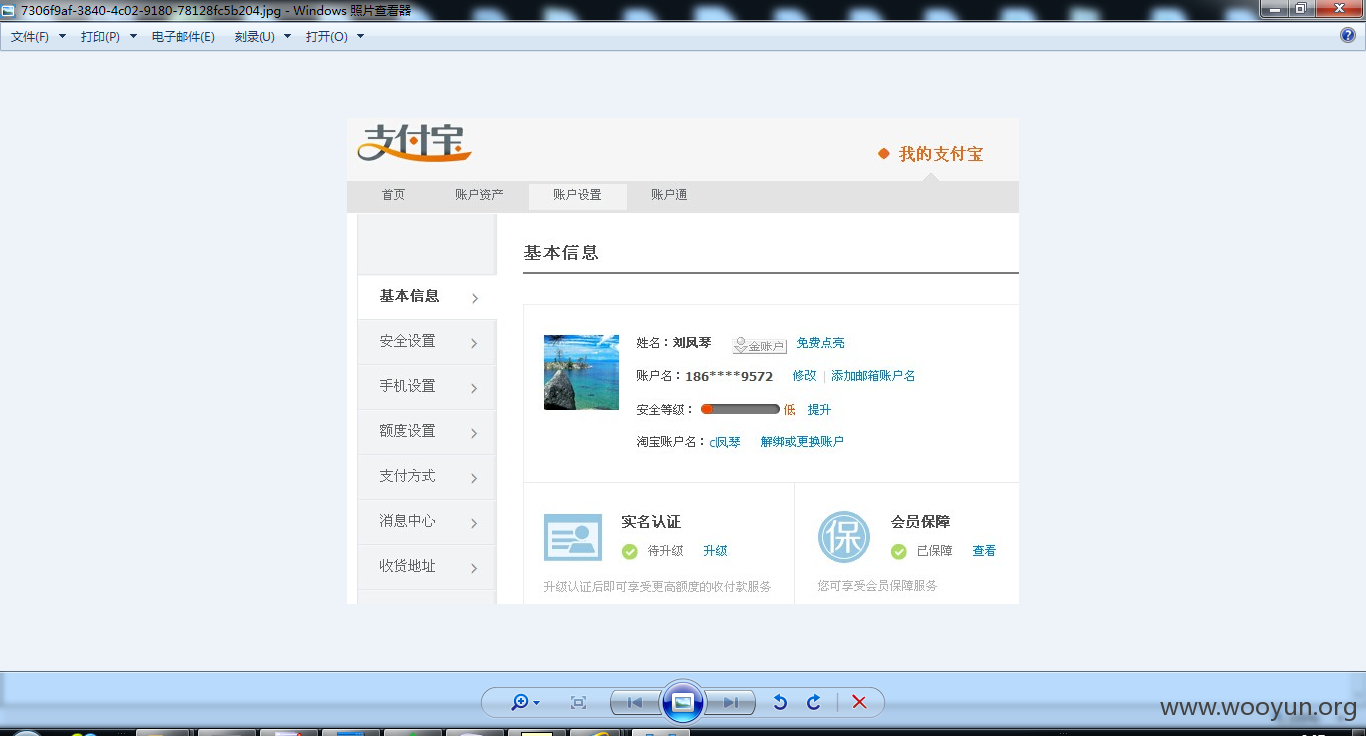The height and width of the screenshot is (736, 1366).
Task: Open the zoom magnifier control
Action: point(525,703)
